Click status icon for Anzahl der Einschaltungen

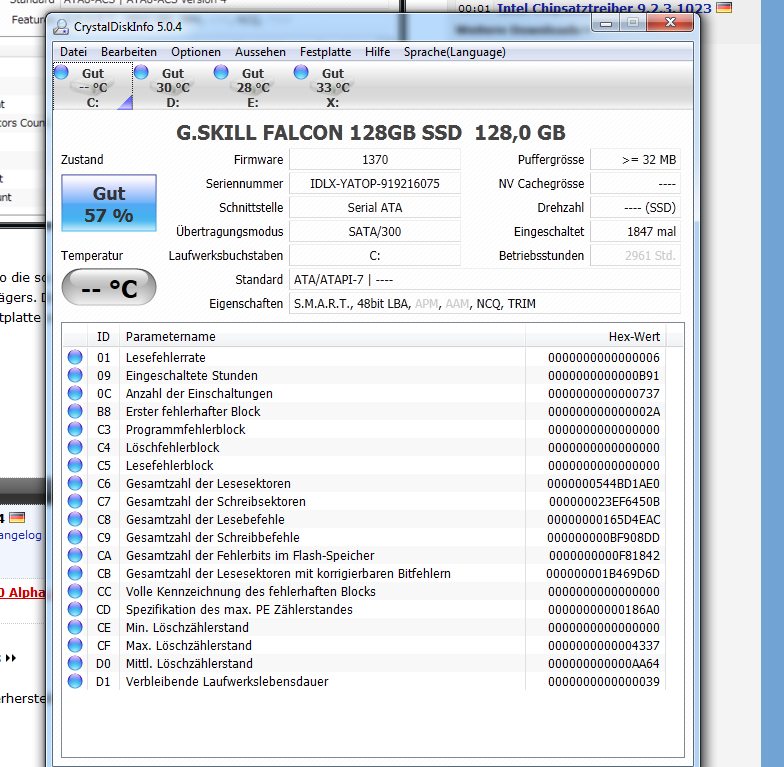(75, 393)
